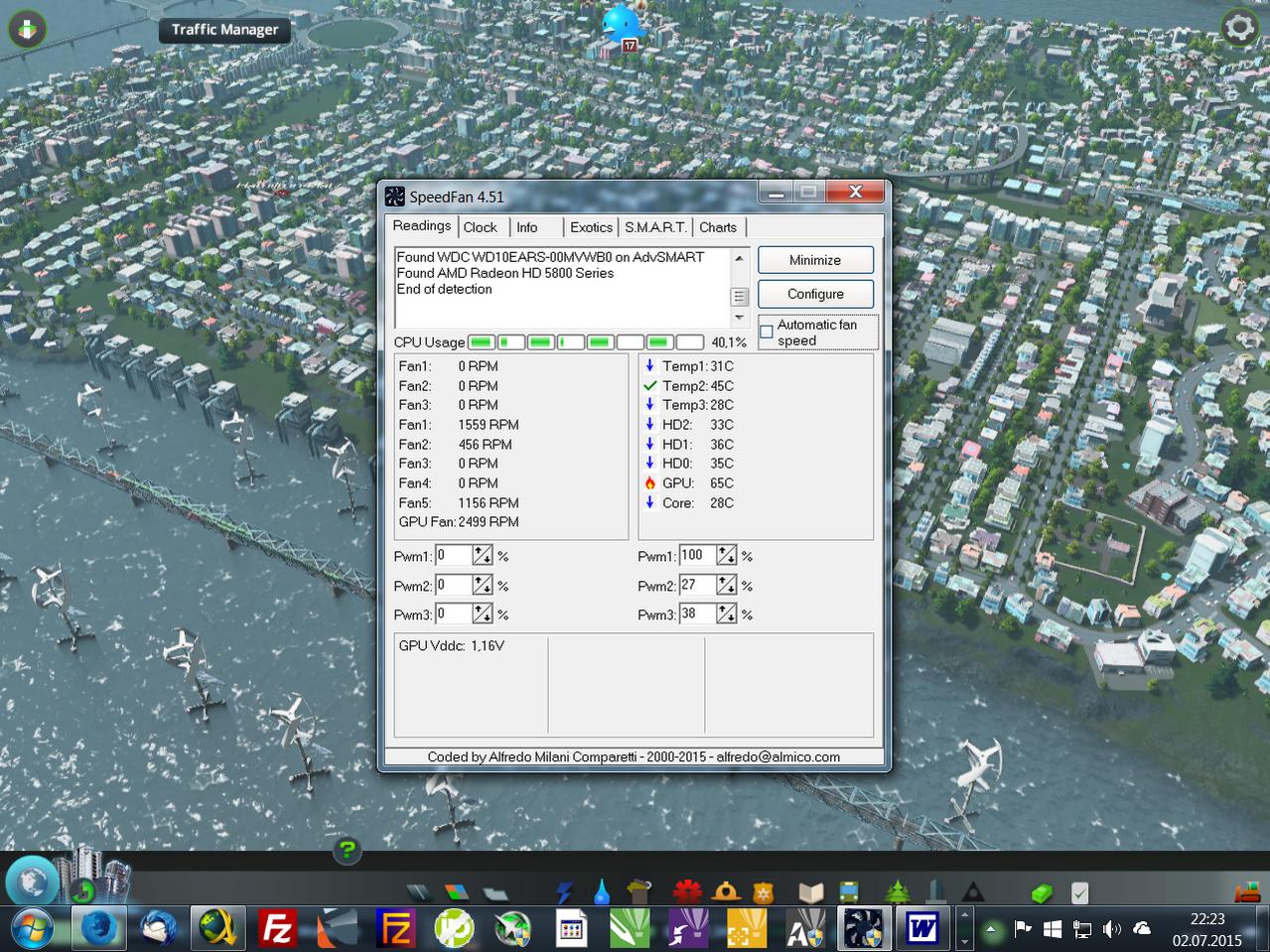This screenshot has width=1270, height=952.
Task: Open the Parks tree menu
Action: point(898,891)
